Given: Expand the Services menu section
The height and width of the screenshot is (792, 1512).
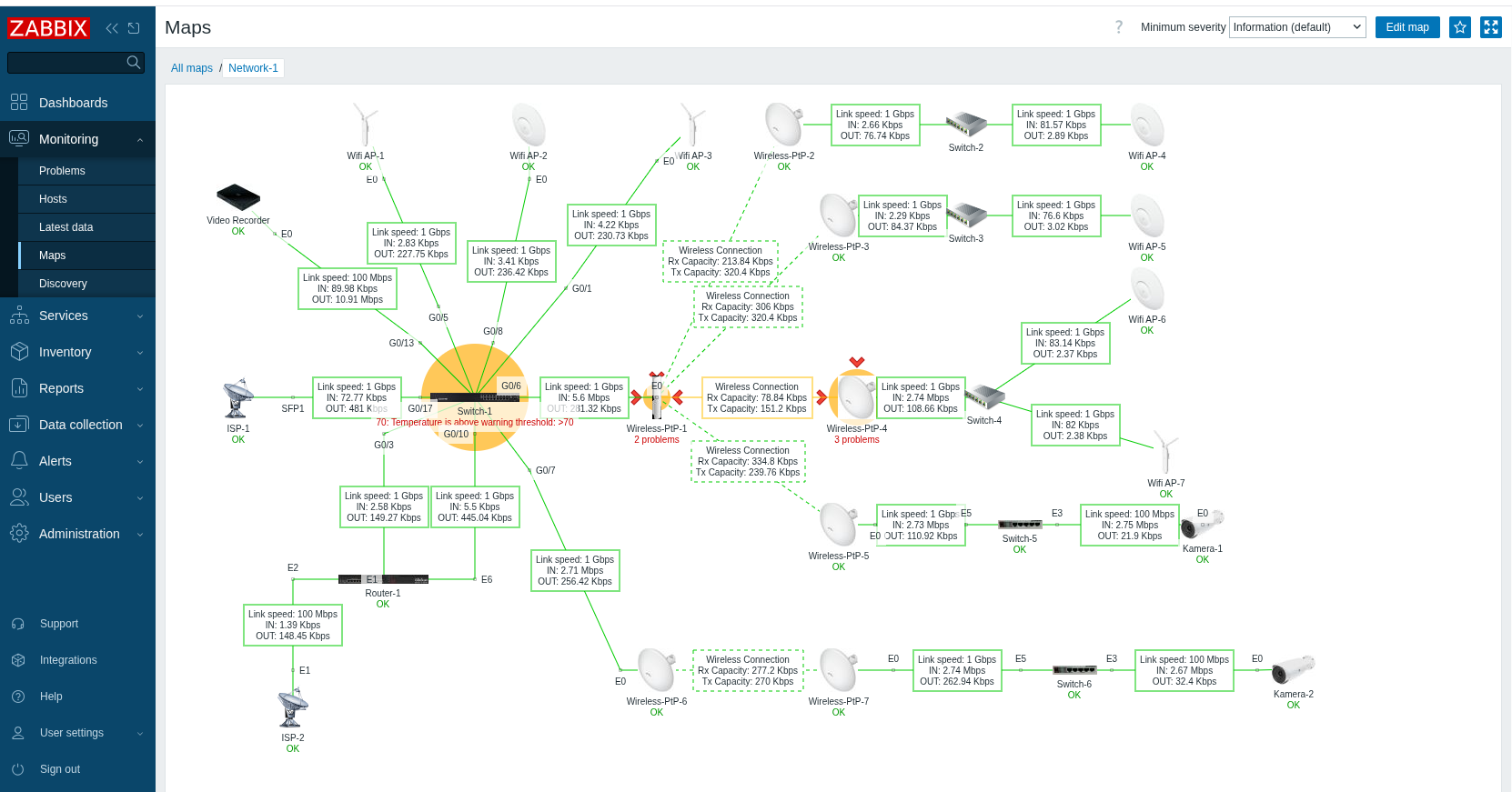Looking at the screenshot, I should coord(77,316).
